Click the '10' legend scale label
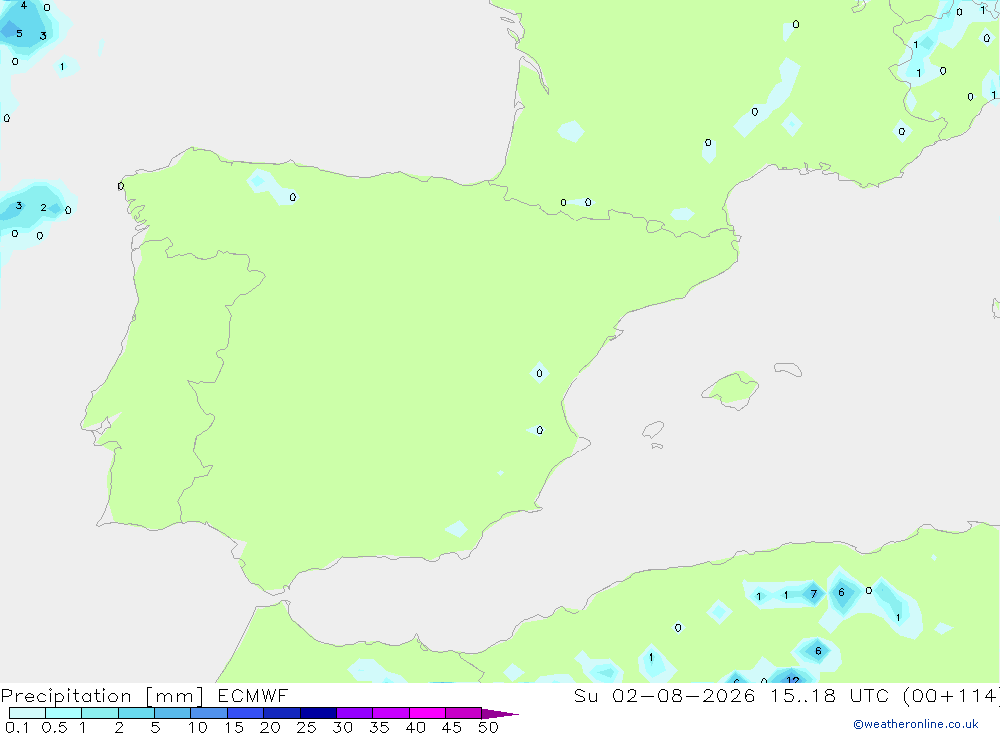The image size is (1000, 733). click(198, 727)
